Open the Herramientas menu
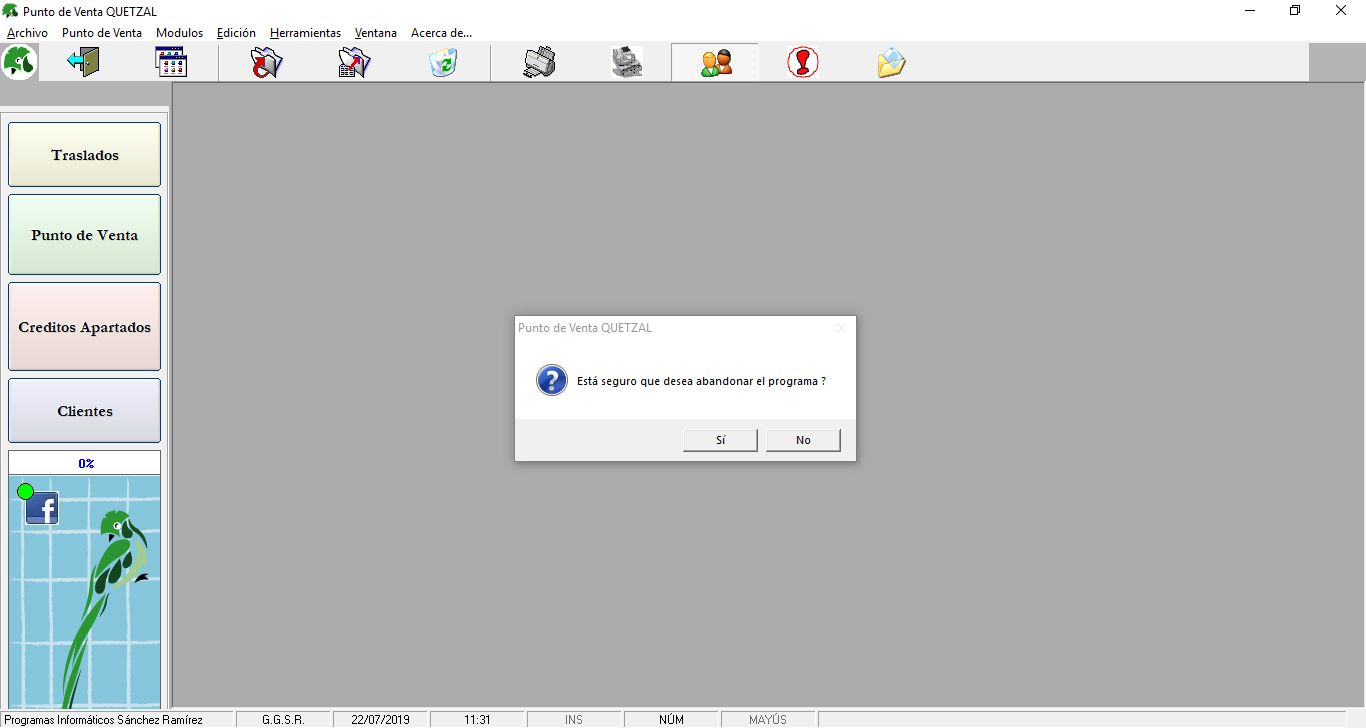Screen dimensions: 1366x728 pyautogui.click(x=305, y=33)
